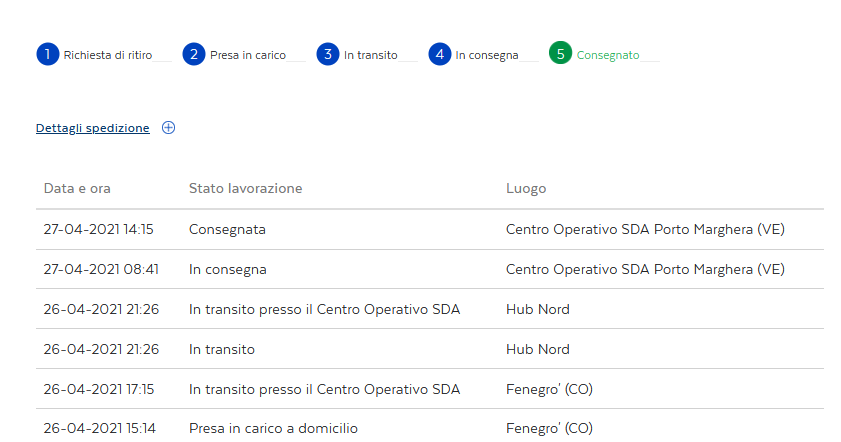Select the In consegna row at 08:41
The width and height of the screenshot is (841, 442).
430,269
